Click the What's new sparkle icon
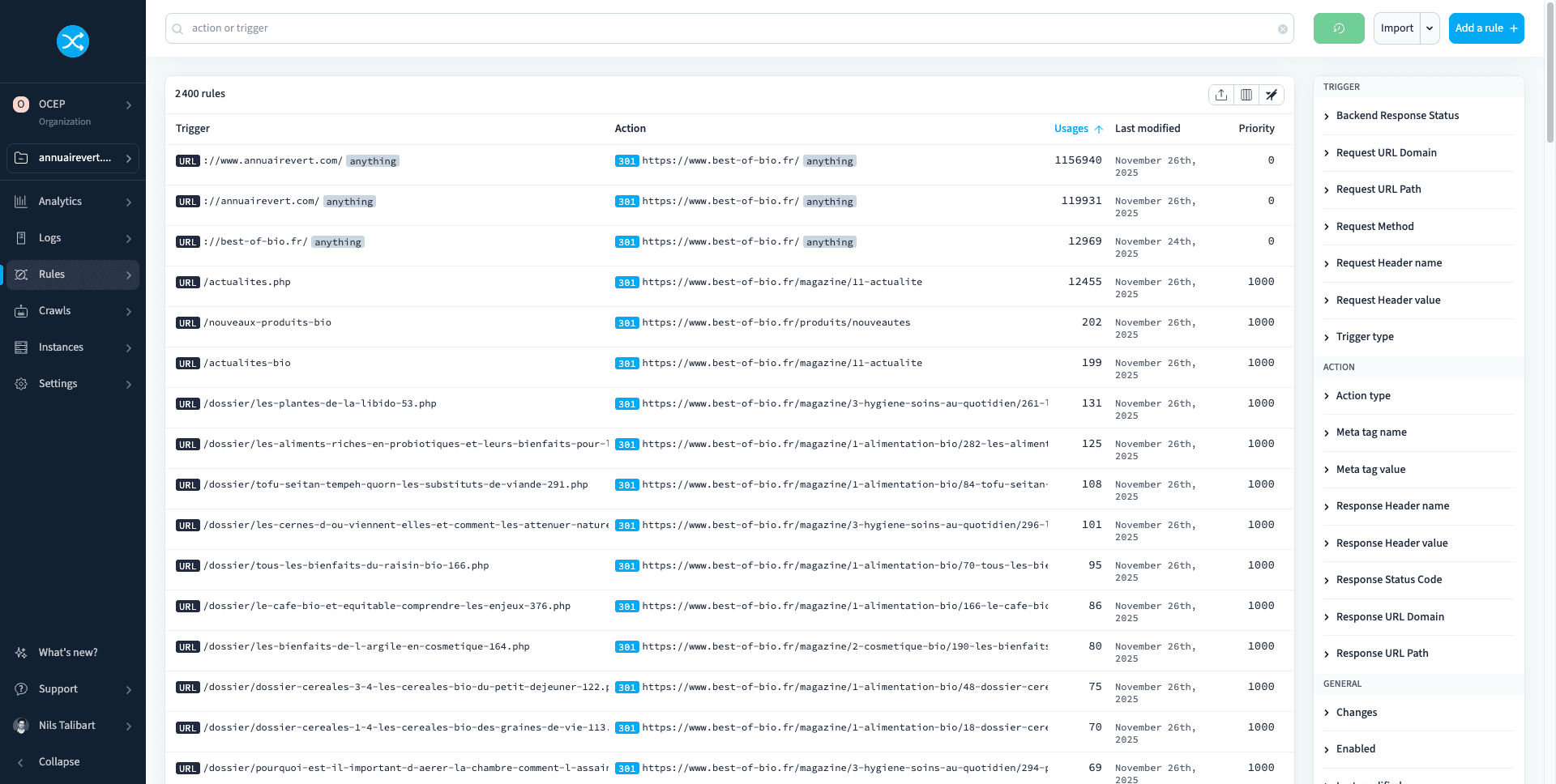This screenshot has height=784, width=1556. click(x=21, y=653)
